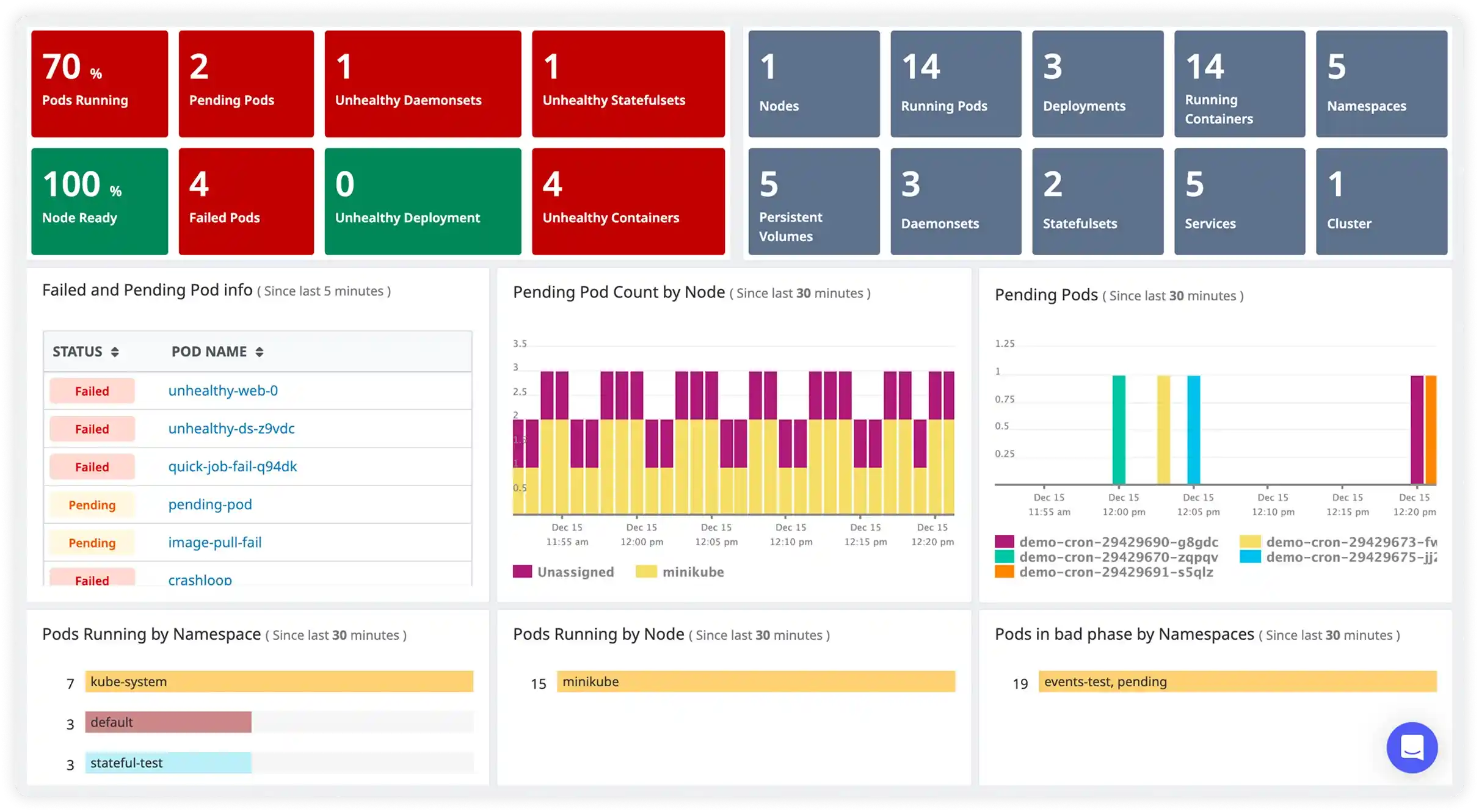Open the unhealthy-web-0 pod link

(x=223, y=391)
